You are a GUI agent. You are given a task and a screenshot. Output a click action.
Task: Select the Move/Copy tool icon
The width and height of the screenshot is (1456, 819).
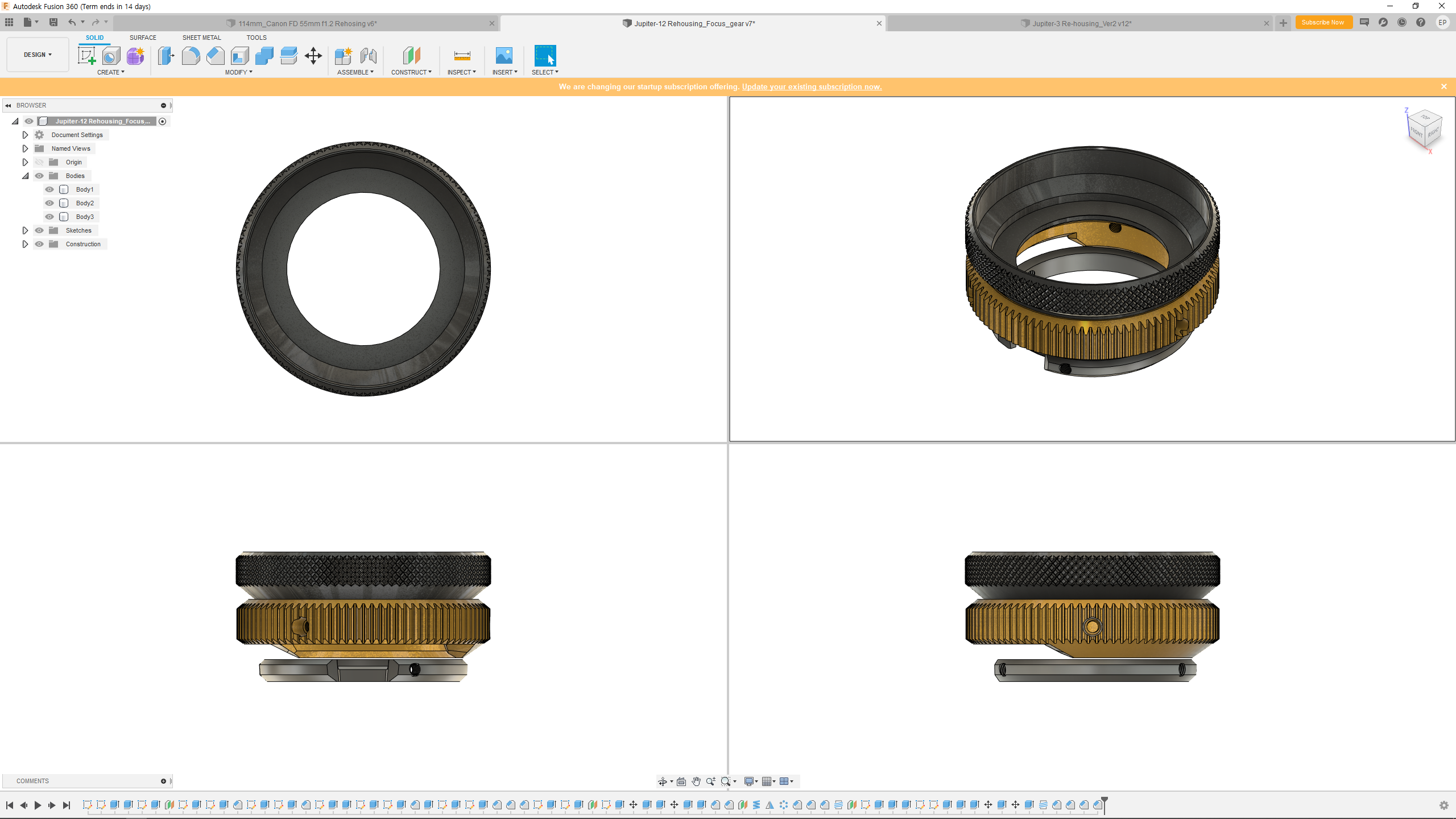tap(313, 56)
